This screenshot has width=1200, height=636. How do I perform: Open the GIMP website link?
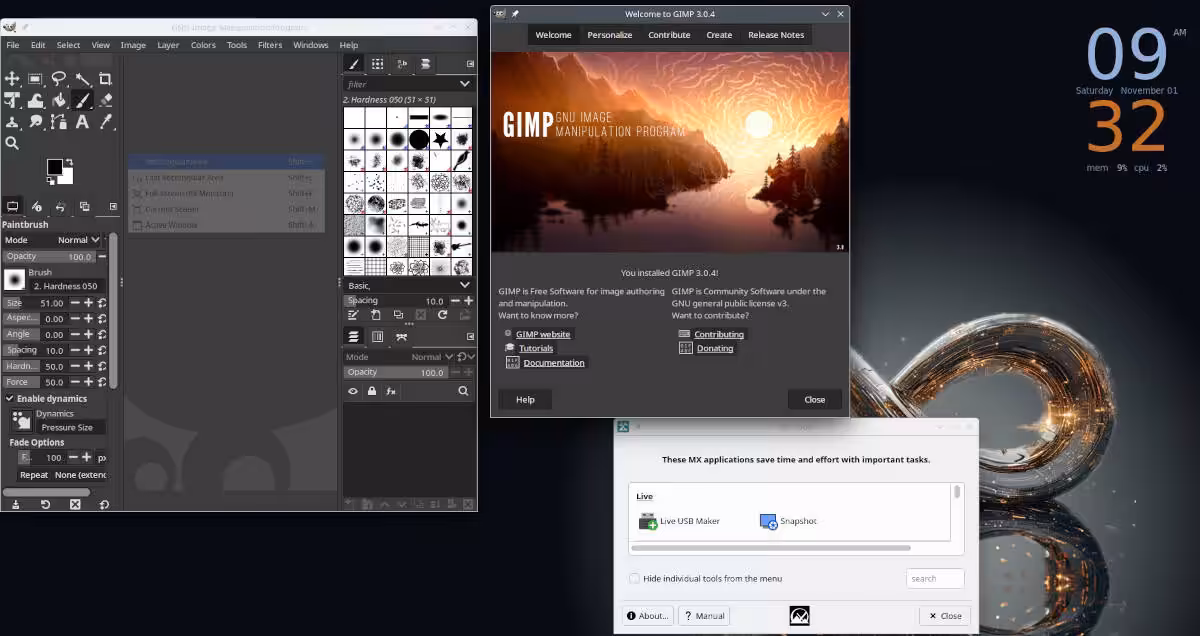[543, 334]
